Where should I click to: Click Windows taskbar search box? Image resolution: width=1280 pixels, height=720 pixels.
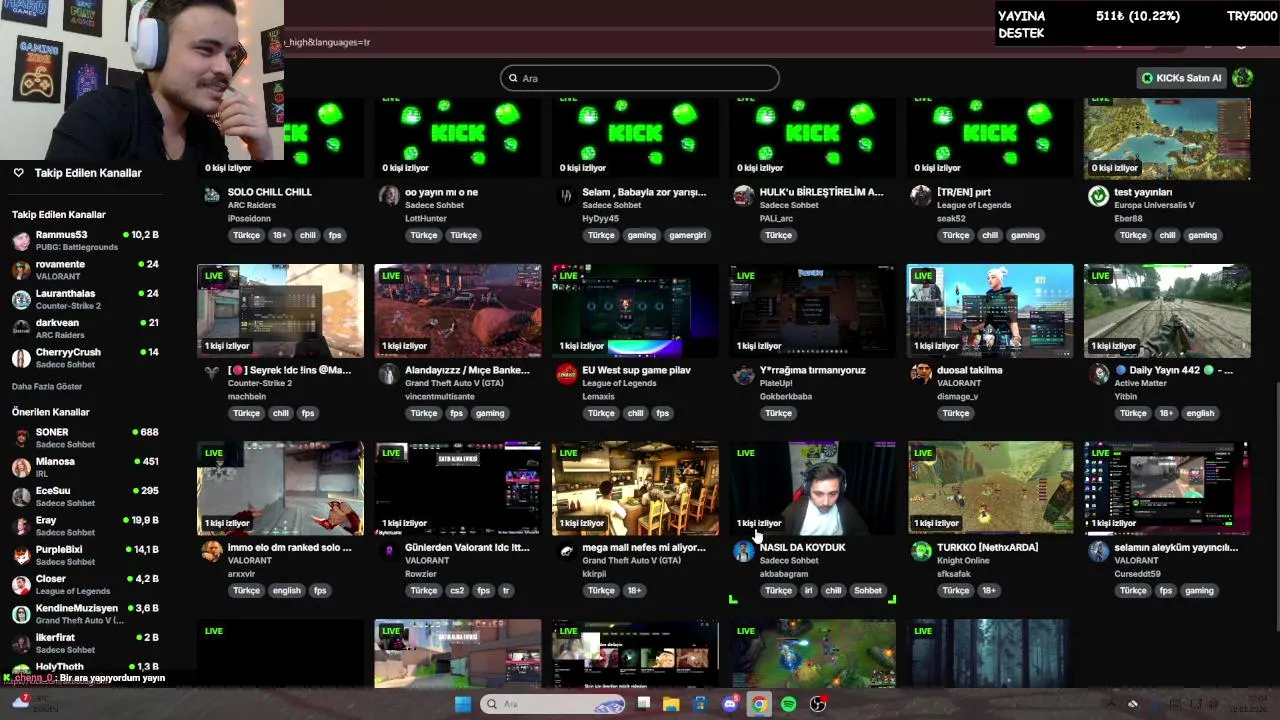click(553, 704)
